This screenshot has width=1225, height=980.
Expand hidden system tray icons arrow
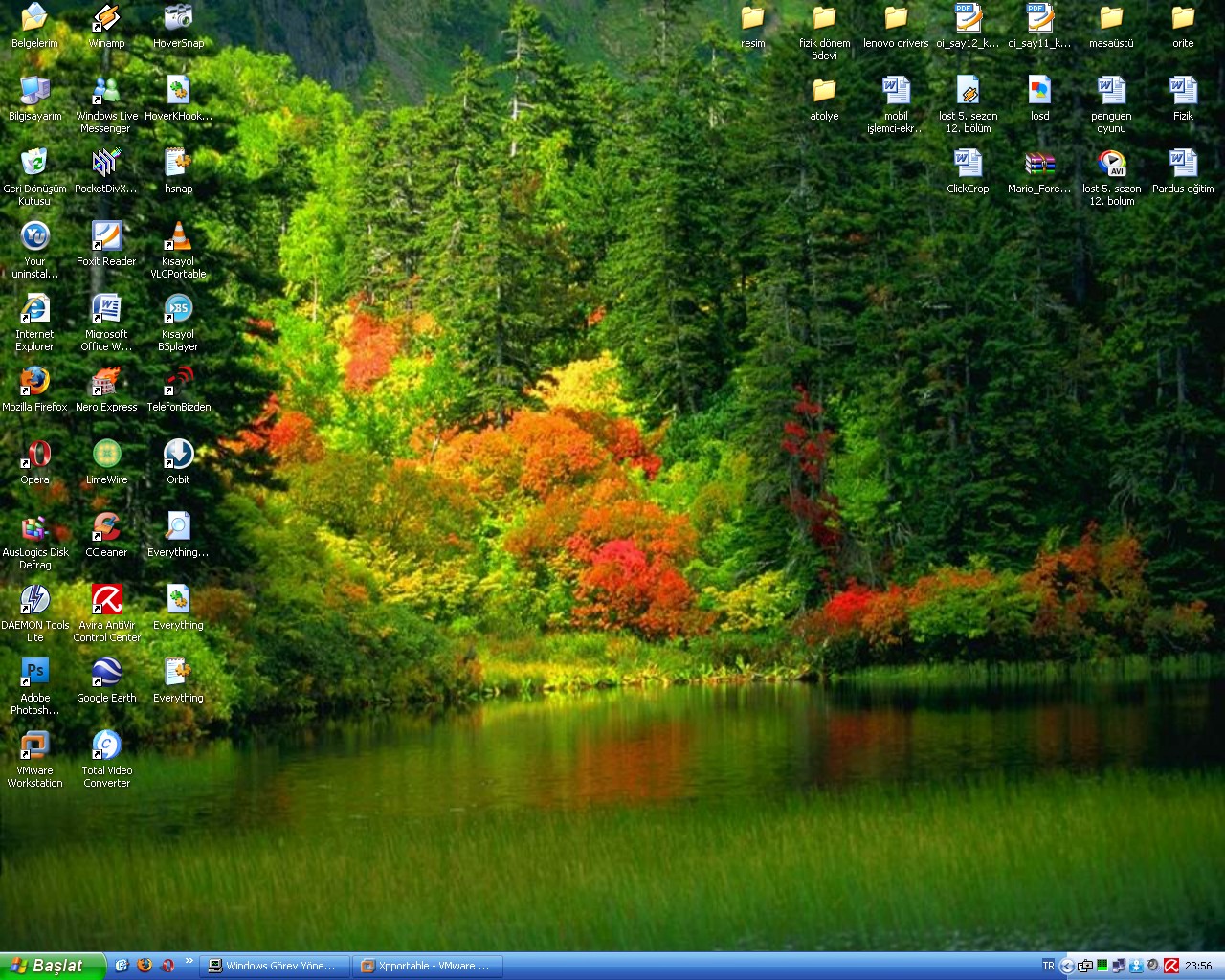pyautogui.click(x=1067, y=966)
